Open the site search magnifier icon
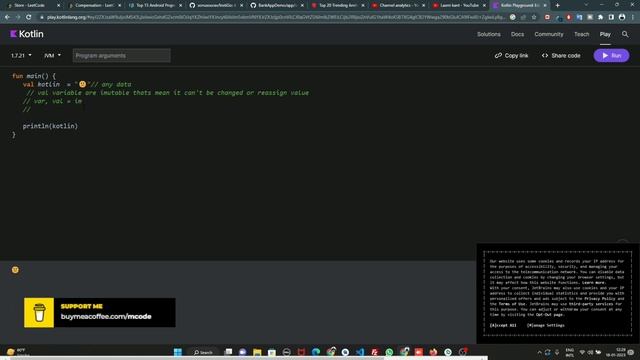This screenshot has height=360, width=640. 625,34
